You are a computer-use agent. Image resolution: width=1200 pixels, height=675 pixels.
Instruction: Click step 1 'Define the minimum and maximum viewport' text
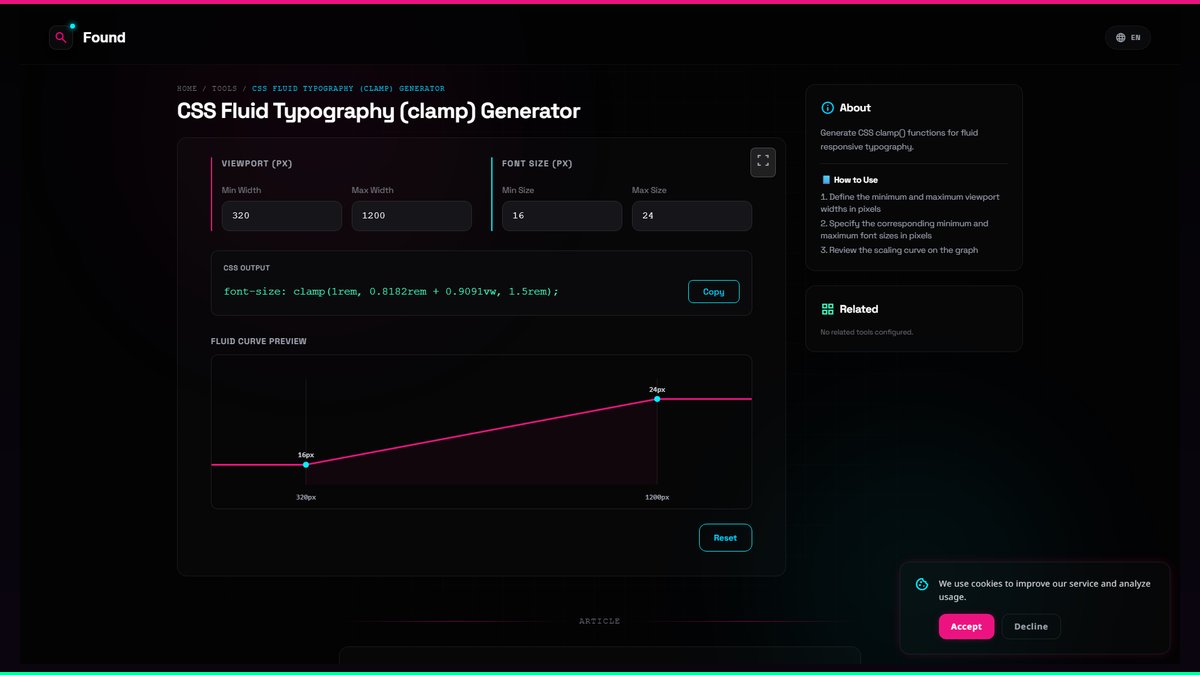(910, 203)
